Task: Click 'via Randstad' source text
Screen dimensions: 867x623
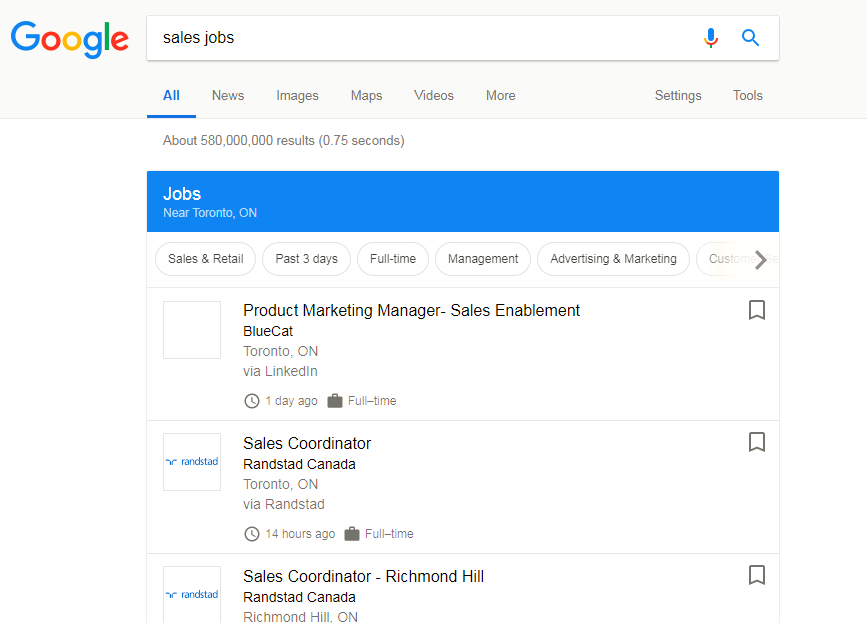Action: 284,504
